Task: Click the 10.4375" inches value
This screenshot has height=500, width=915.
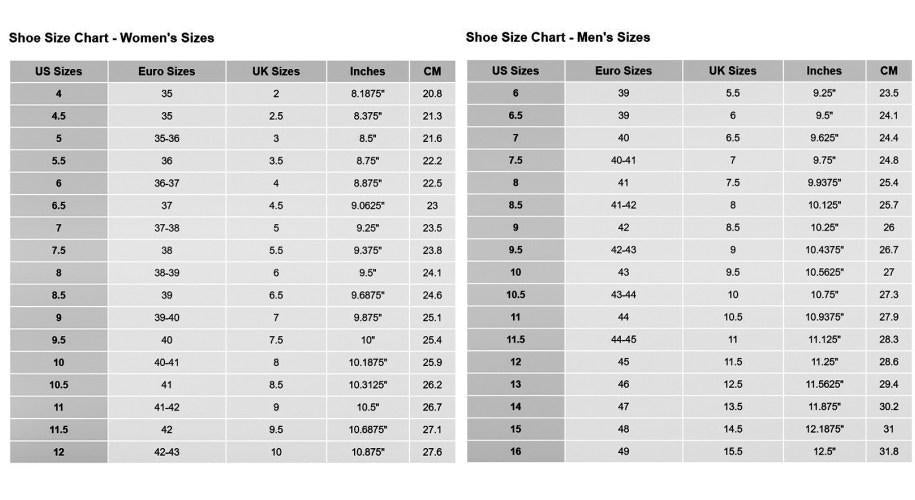Action: [824, 250]
